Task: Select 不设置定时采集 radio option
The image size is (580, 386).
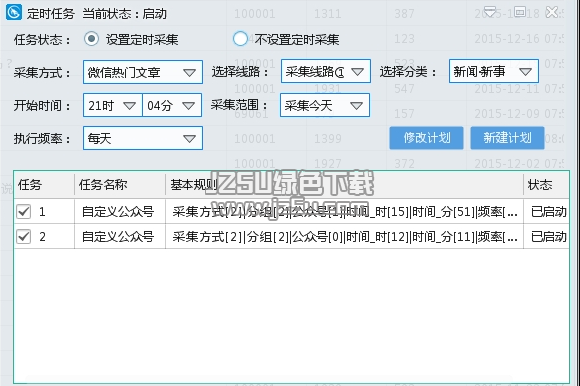Action: pos(240,38)
